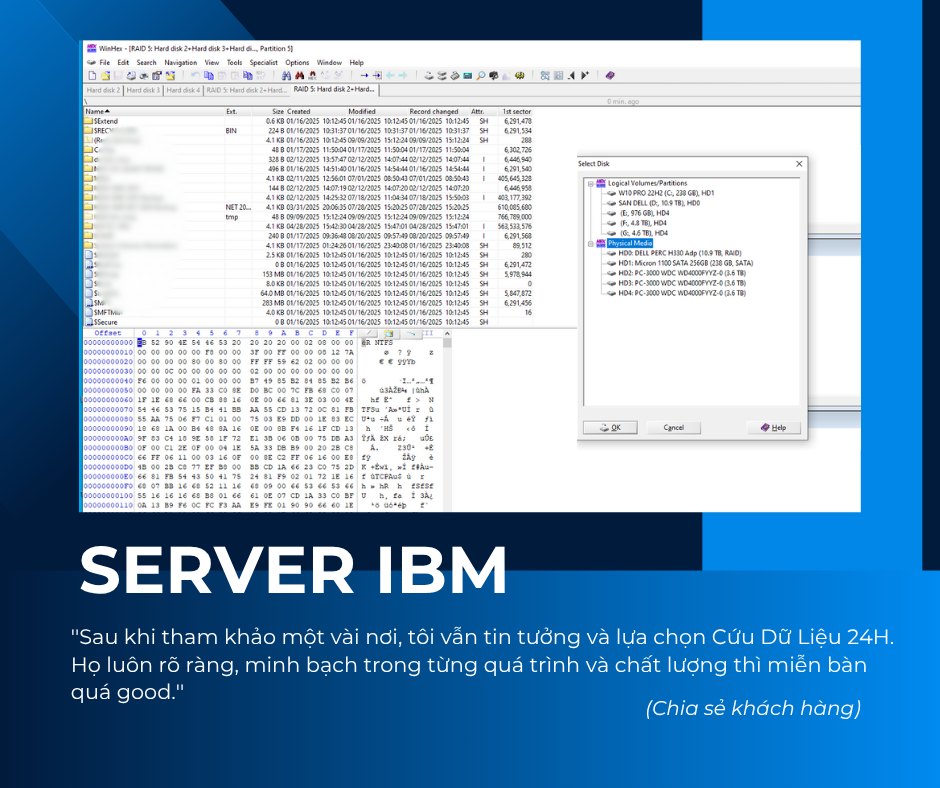Click the Go To Offset arrow icon
Viewport: 940px width, 788px height.
364,76
